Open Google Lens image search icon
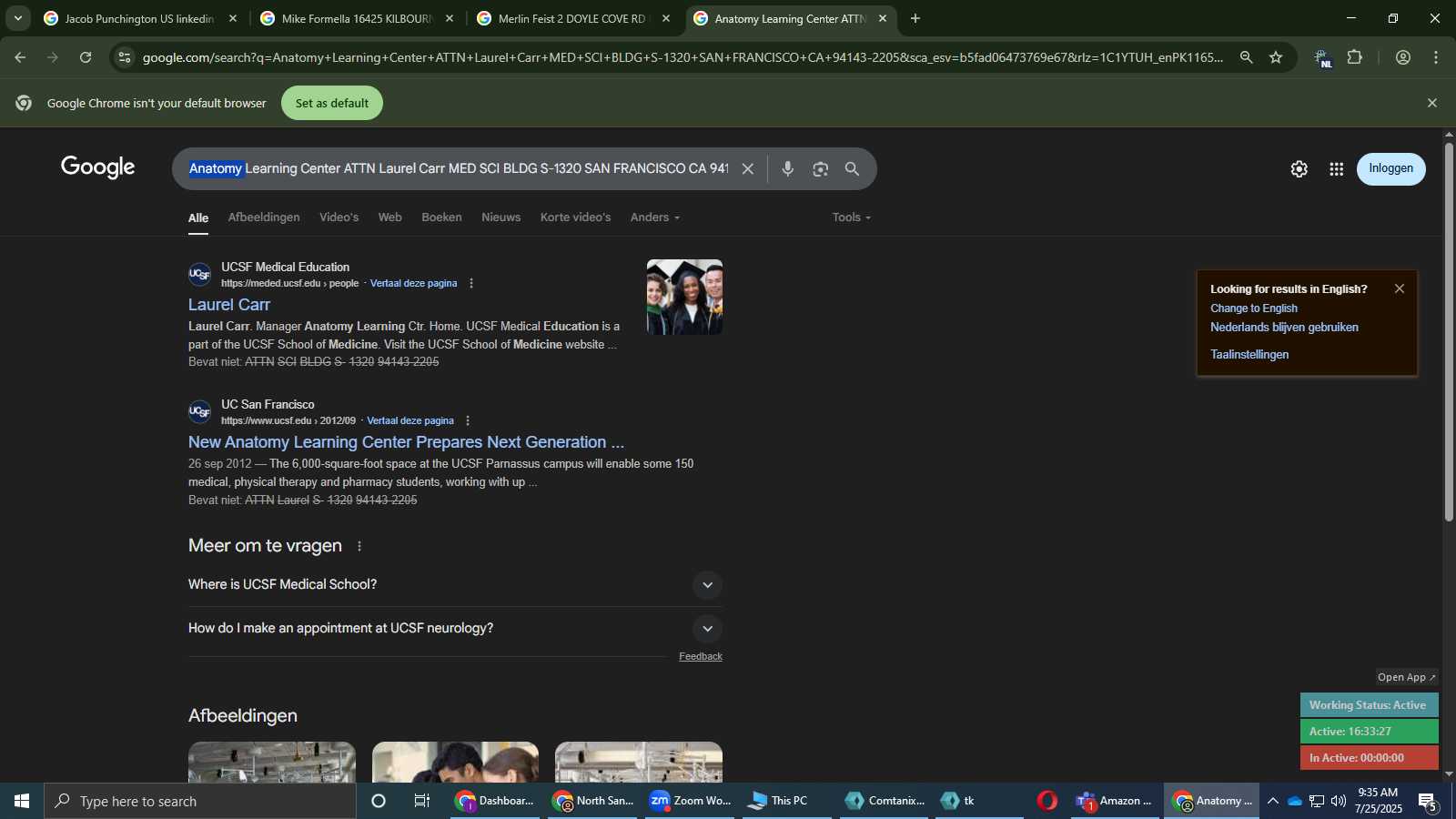This screenshot has width=1456, height=819. click(x=820, y=169)
